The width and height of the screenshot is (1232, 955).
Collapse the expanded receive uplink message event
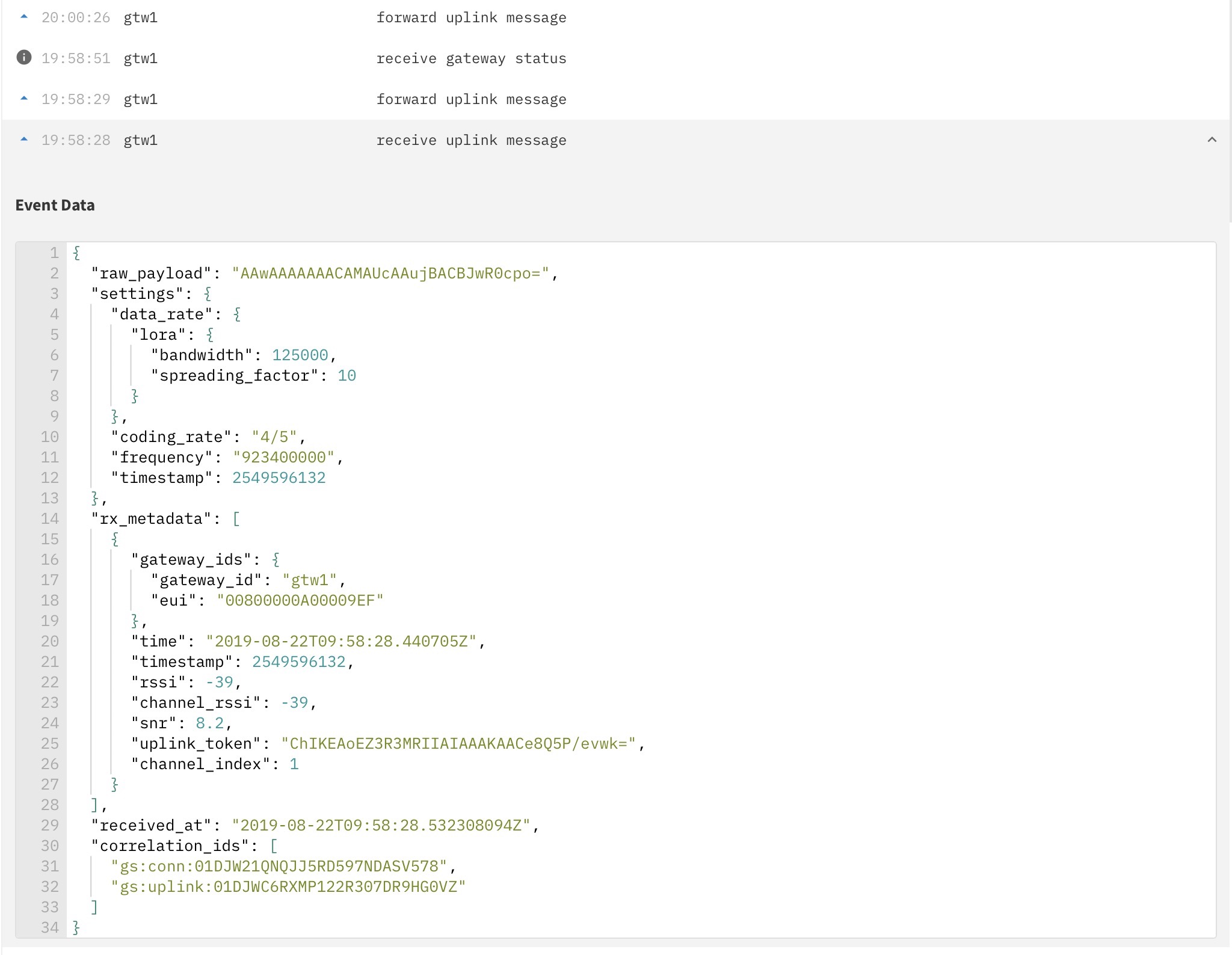click(1212, 140)
